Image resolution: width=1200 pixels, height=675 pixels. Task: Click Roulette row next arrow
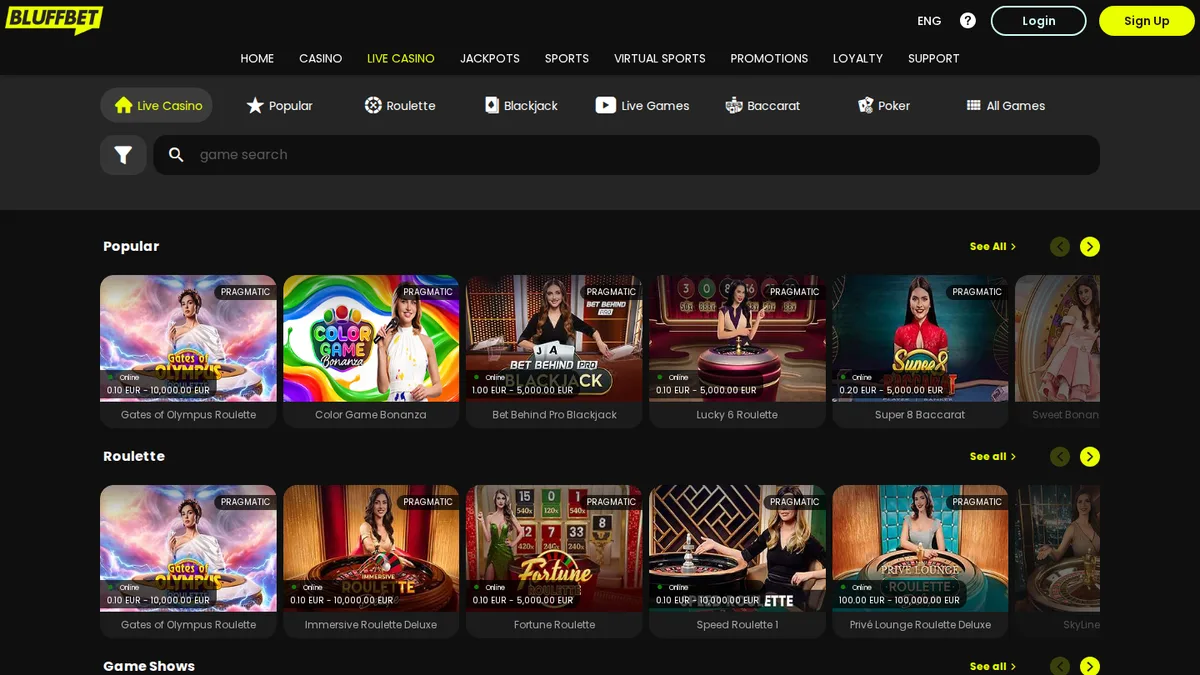click(1090, 456)
